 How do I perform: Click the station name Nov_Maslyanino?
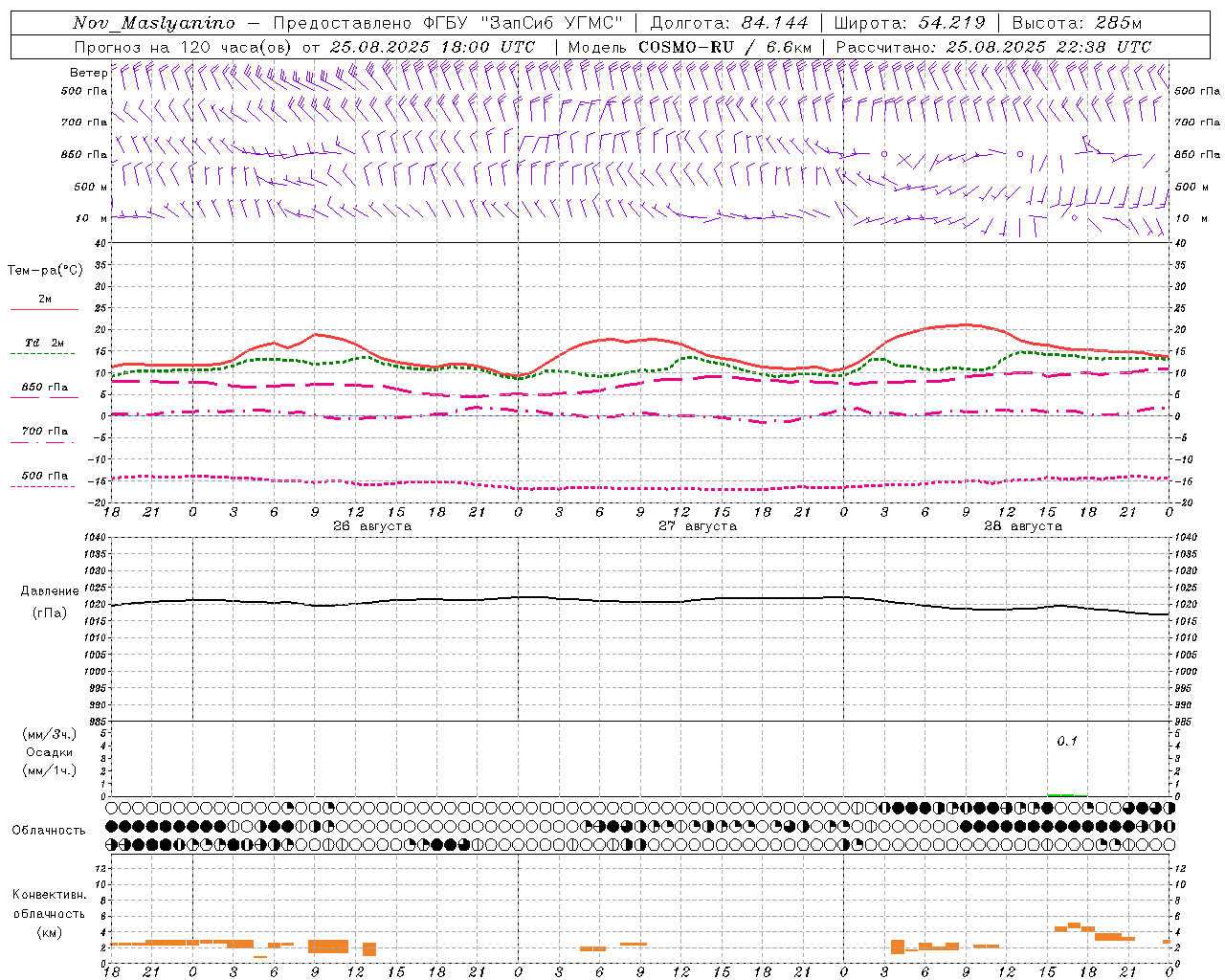pyautogui.click(x=154, y=24)
